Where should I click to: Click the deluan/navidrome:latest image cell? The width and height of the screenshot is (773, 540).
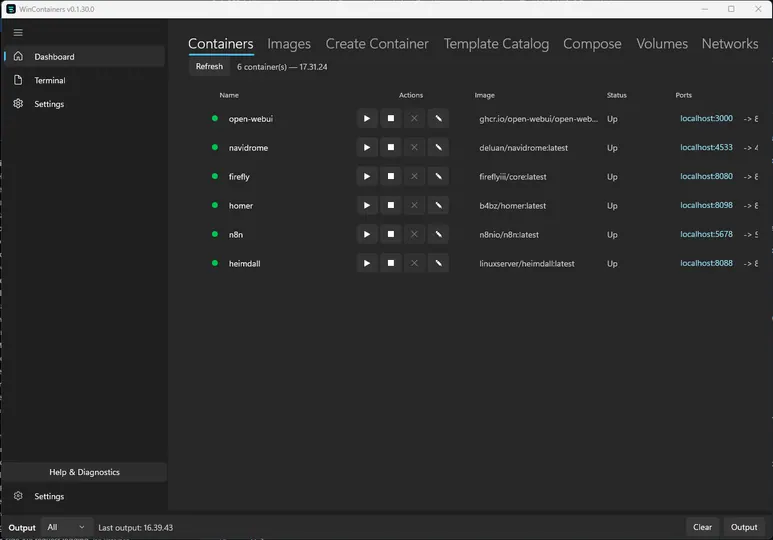[524, 148]
